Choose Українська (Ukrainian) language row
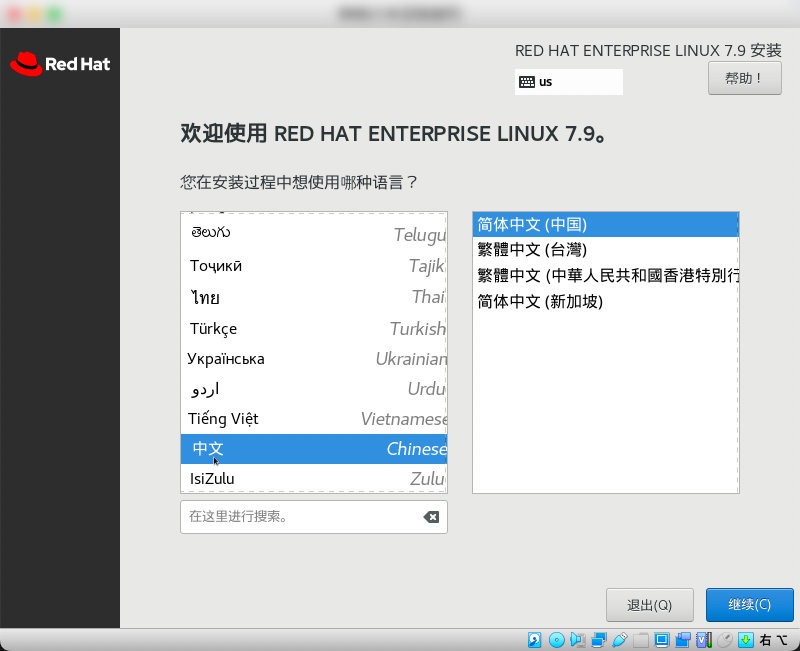The width and height of the screenshot is (800, 651). (314, 359)
